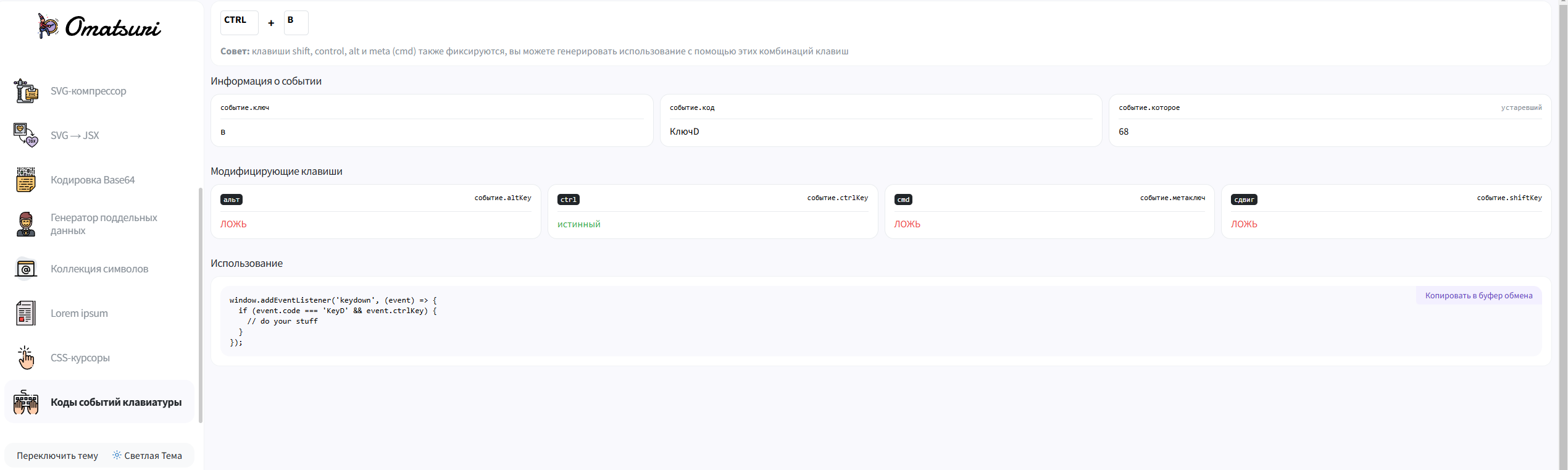Click the Модифицирующие клавиши heading
This screenshot has width=1568, height=470.
[x=277, y=171]
